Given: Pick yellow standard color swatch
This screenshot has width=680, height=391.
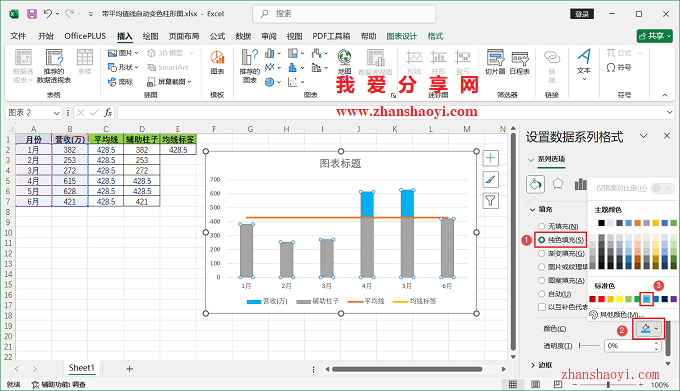Looking at the screenshot, I should tap(619, 299).
